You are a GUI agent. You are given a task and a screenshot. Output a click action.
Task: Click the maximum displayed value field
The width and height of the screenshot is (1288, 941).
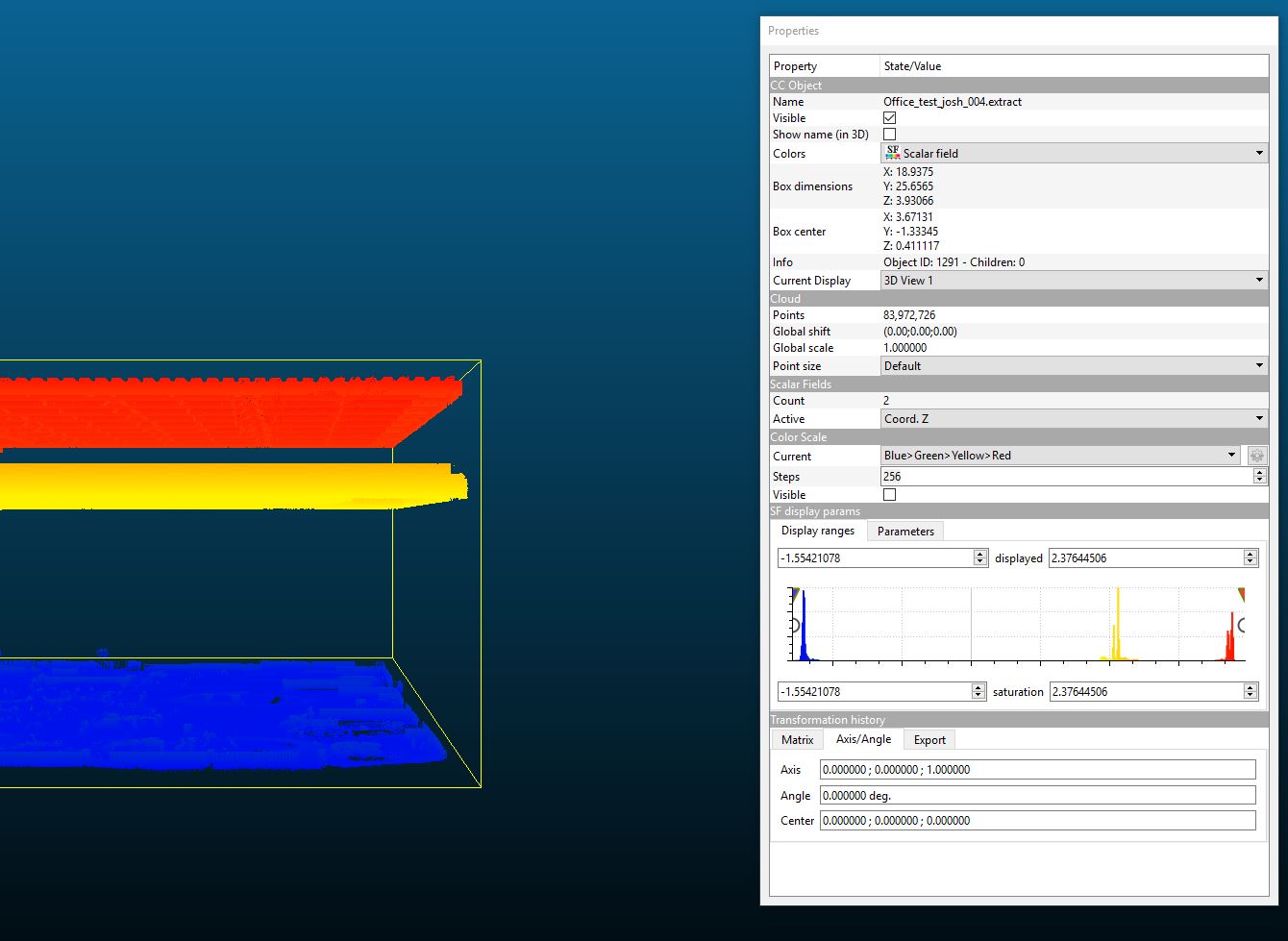[1145, 558]
